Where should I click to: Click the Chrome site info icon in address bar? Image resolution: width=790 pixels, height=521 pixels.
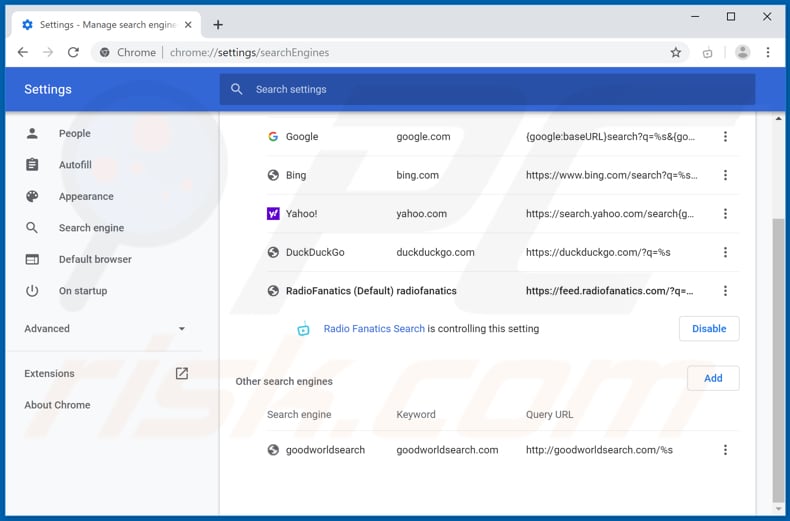[x=104, y=52]
